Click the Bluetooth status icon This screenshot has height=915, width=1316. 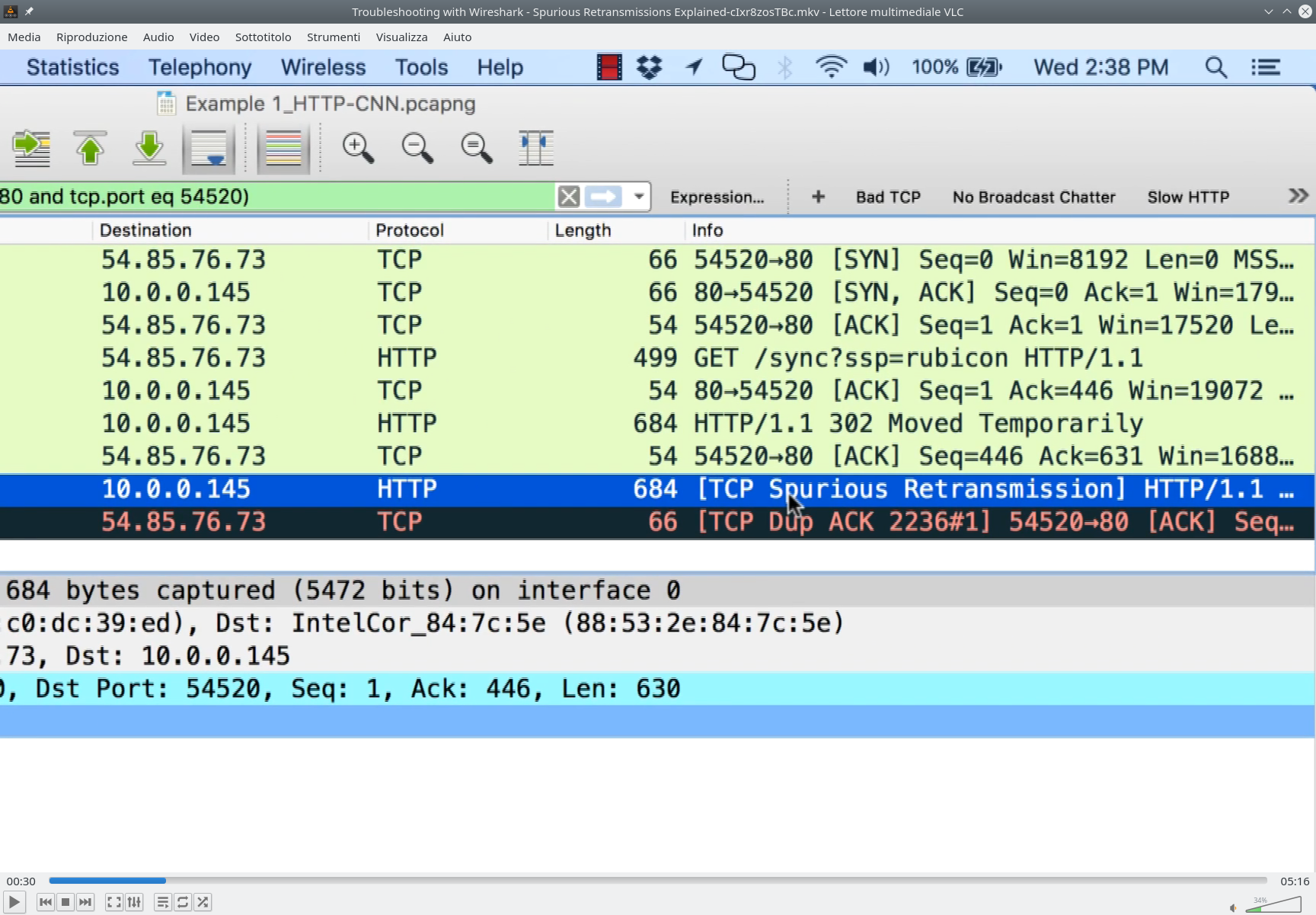click(x=785, y=67)
